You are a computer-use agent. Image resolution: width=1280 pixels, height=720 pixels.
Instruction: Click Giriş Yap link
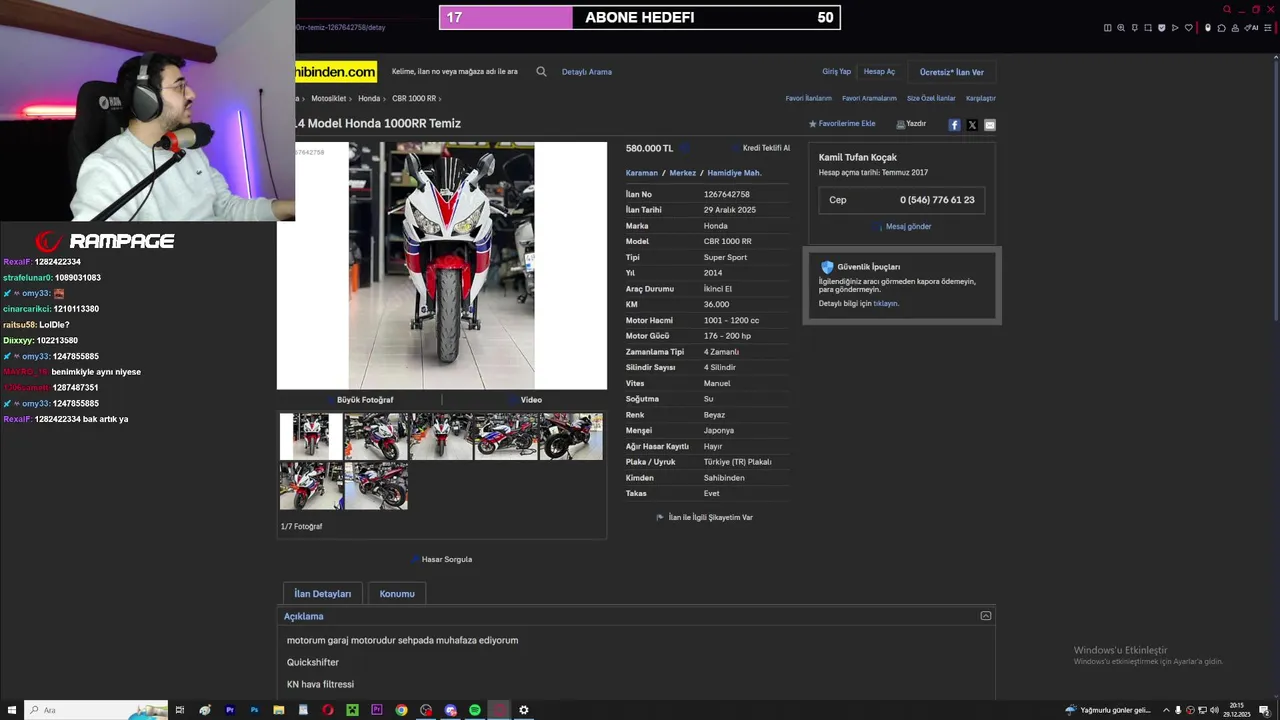pos(836,72)
